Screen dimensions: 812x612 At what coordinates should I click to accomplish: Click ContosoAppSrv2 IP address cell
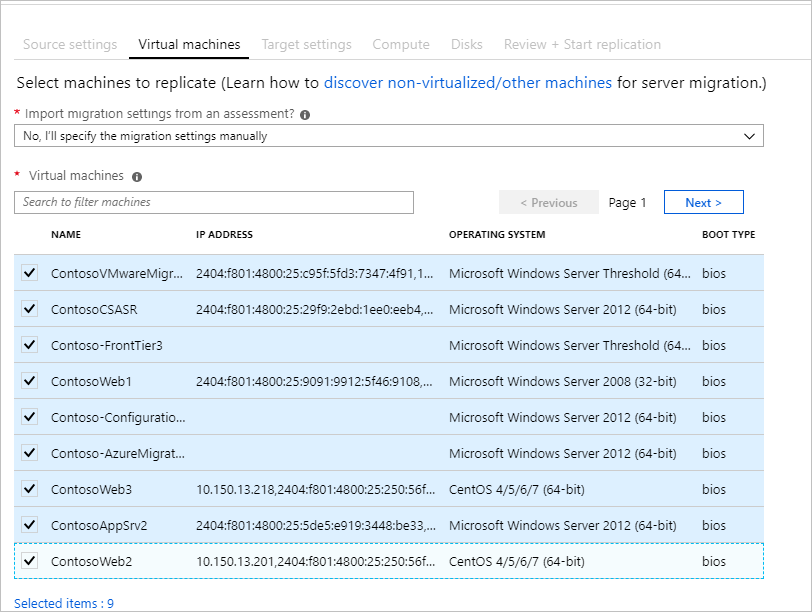click(316, 526)
